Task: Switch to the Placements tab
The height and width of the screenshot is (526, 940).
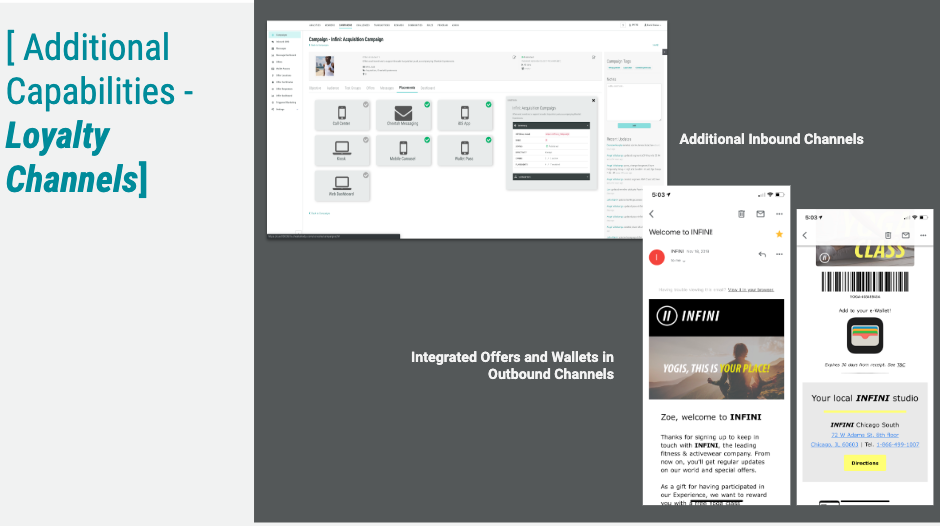Action: coord(407,88)
